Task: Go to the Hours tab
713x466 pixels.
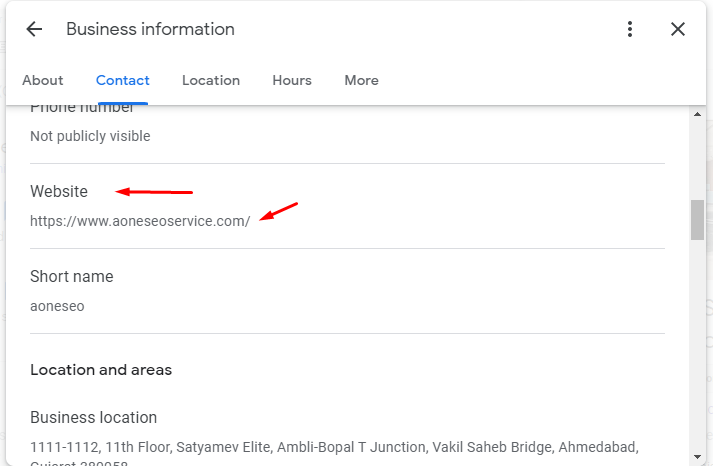Action: [292, 80]
